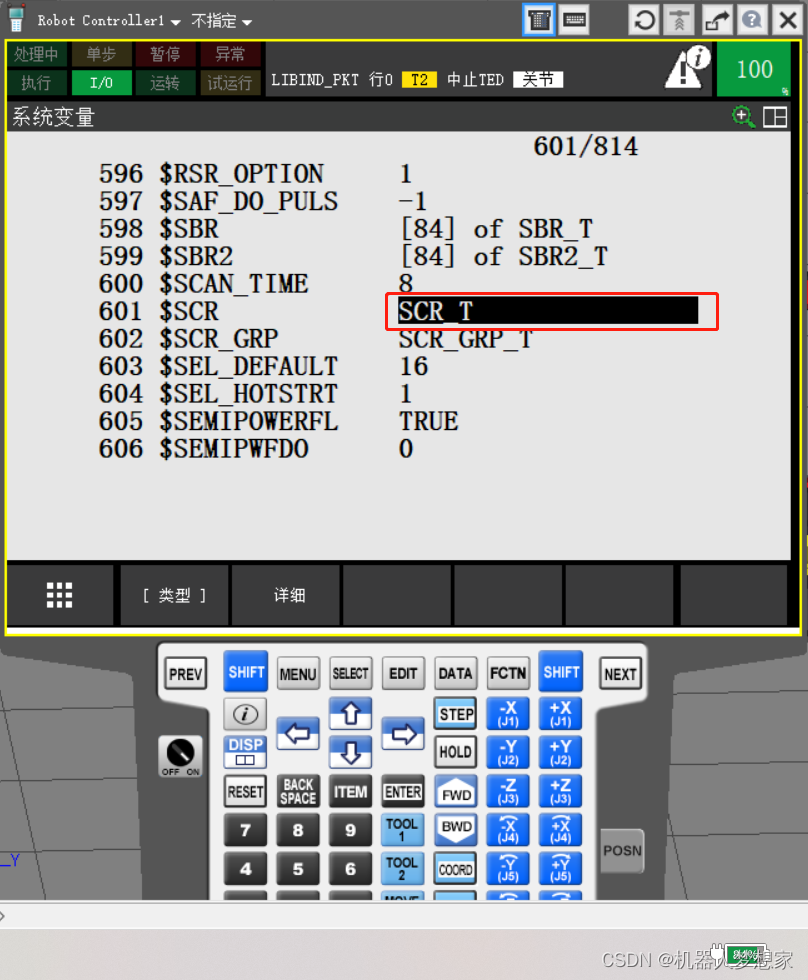
Task: Click the -X rotation (J4) jog key
Action: pyautogui.click(x=508, y=829)
